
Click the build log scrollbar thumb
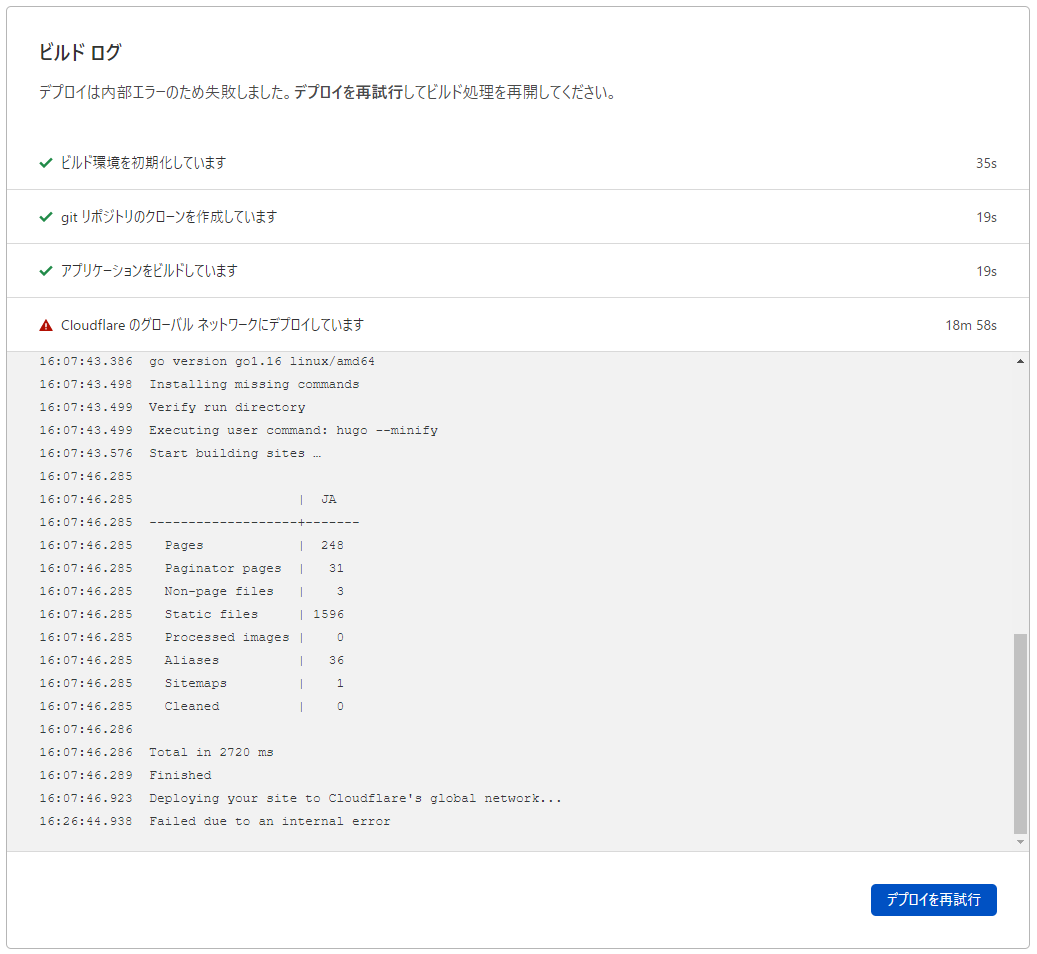coord(1020,732)
